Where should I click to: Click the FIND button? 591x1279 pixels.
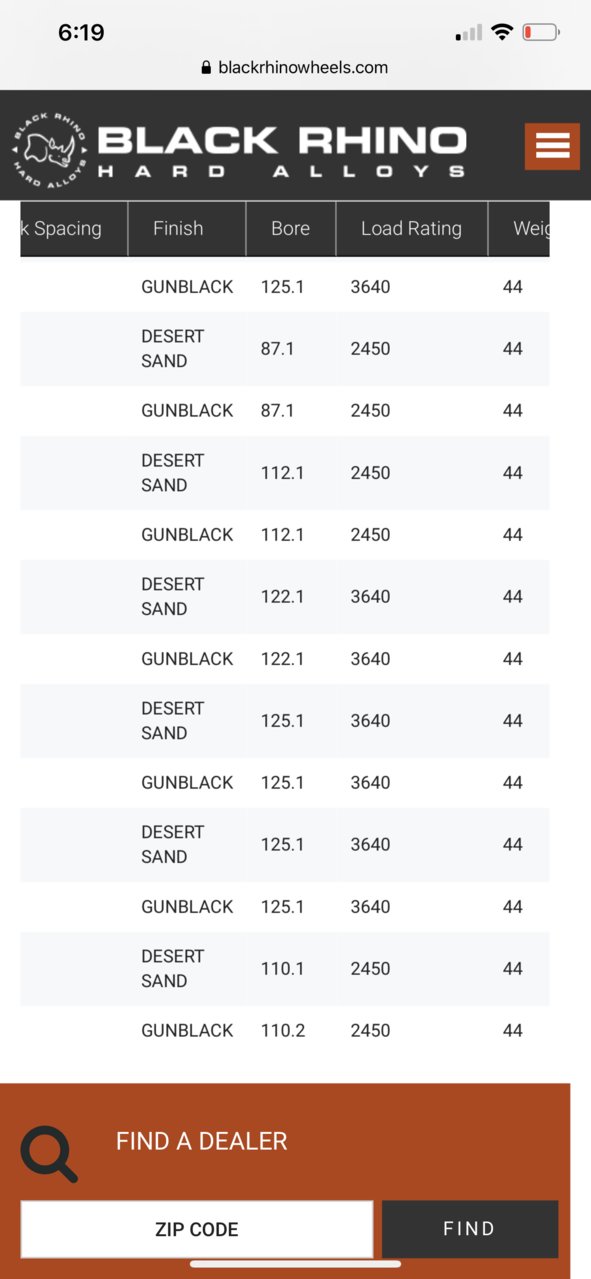tap(469, 1229)
